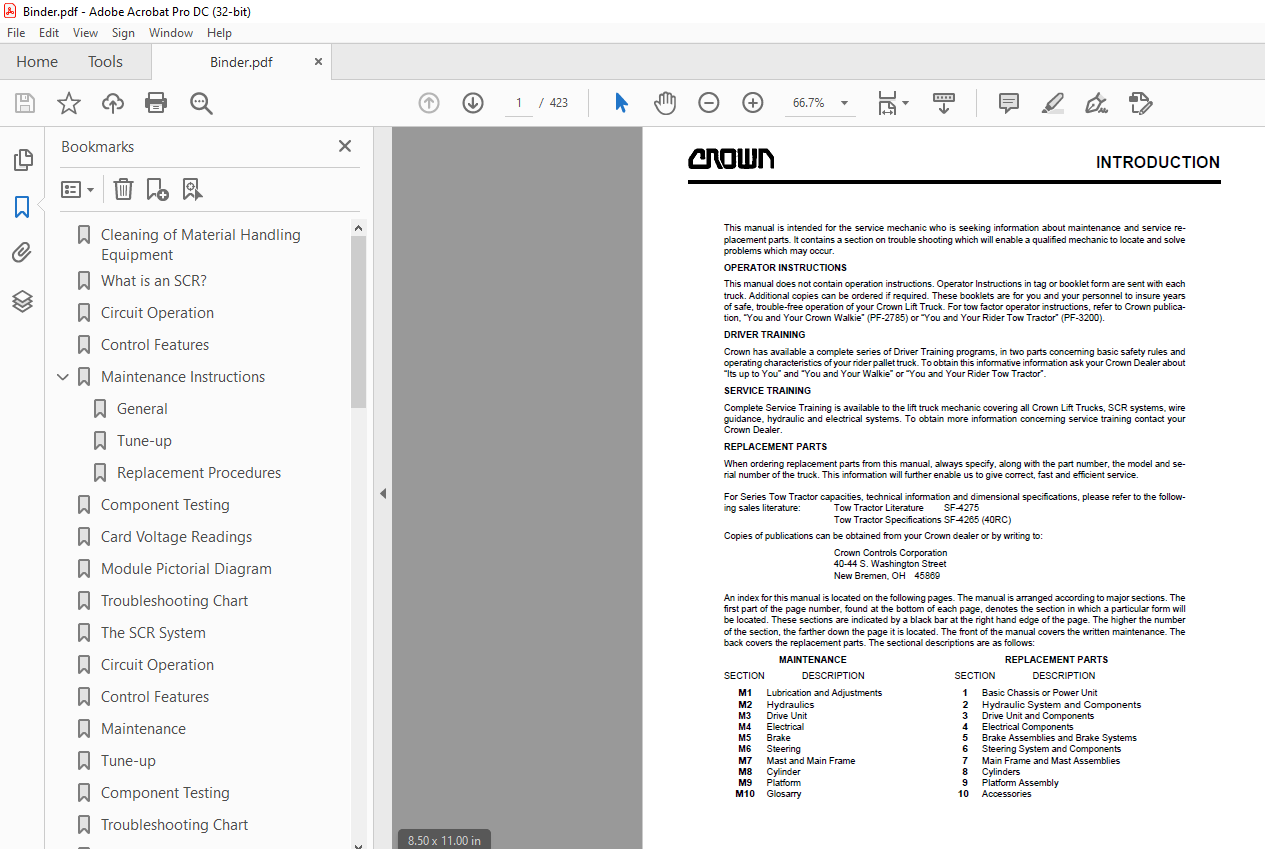
Task: Open the View menu
Action: [x=85, y=33]
